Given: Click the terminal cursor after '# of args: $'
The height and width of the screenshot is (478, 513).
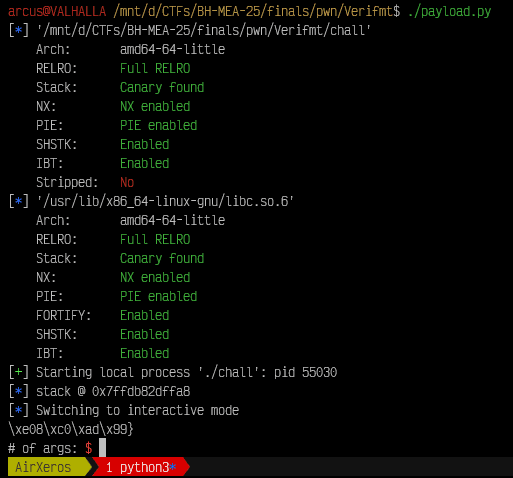Looking at the screenshot, I should coord(103,448).
